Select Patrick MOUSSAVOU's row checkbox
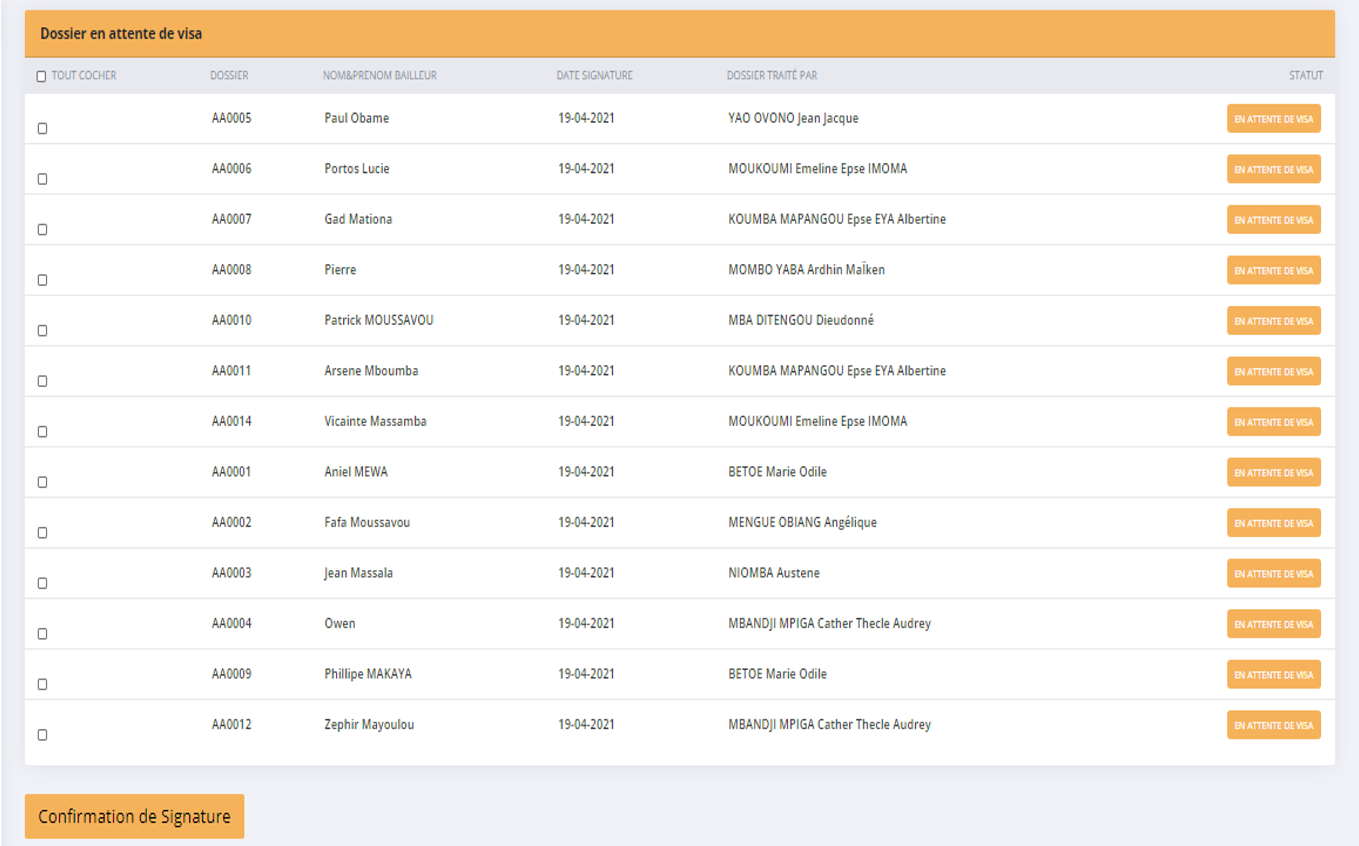The width and height of the screenshot is (1359, 846). pyautogui.click(x=42, y=331)
